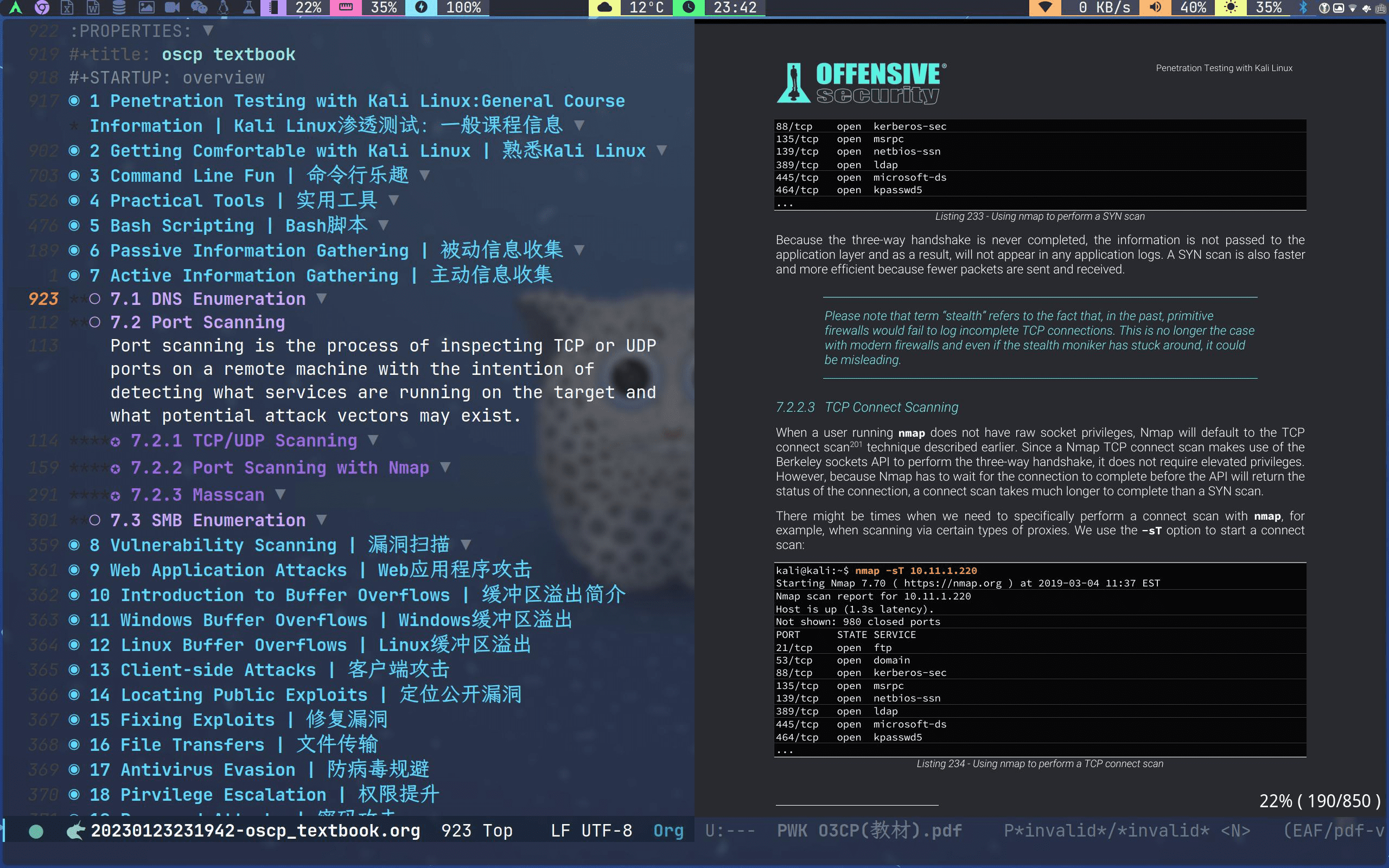Click the 22% (190/850) page indicator
1389x868 pixels.
1320,800
